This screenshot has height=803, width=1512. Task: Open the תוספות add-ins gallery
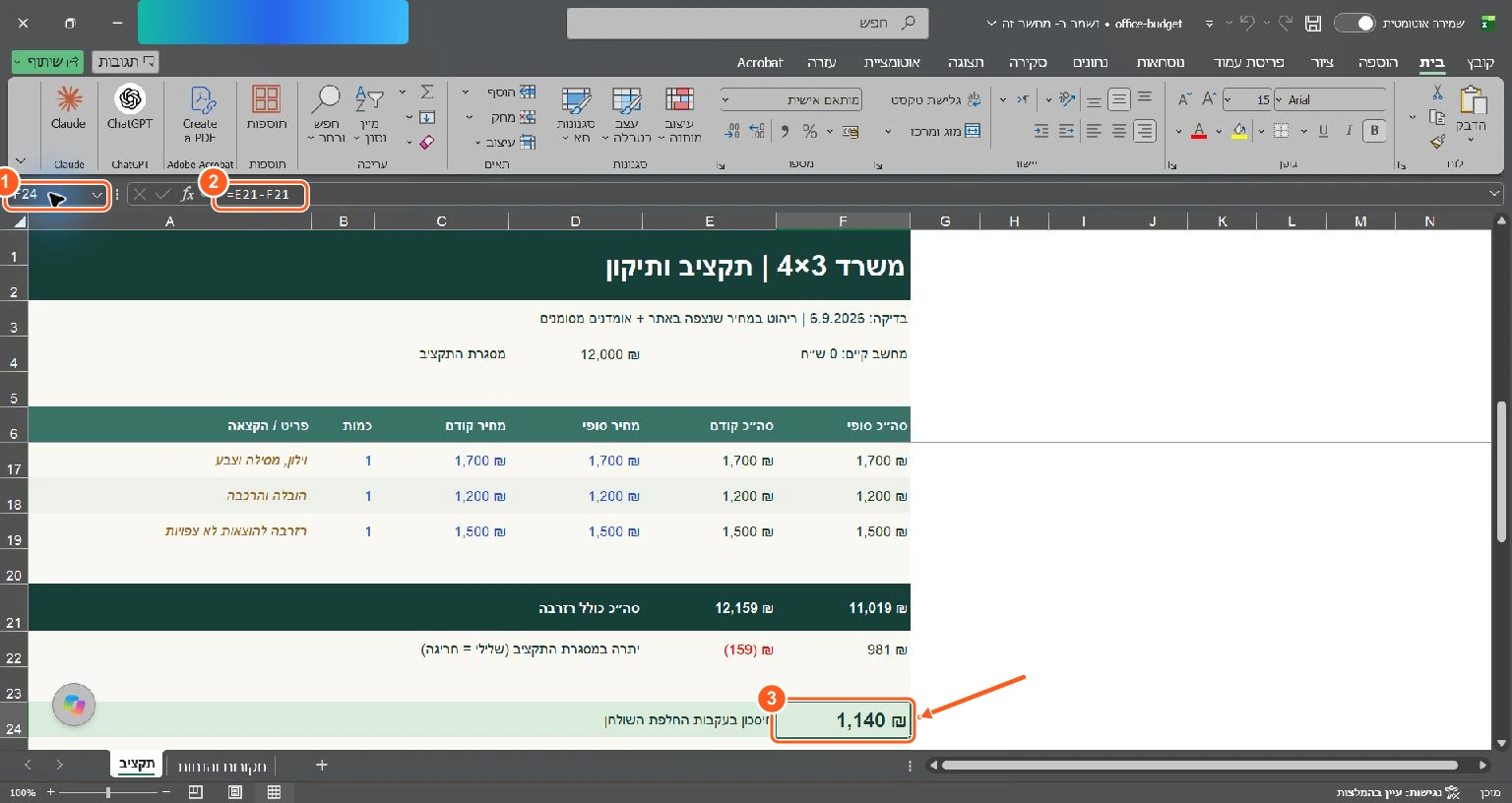tap(266, 108)
